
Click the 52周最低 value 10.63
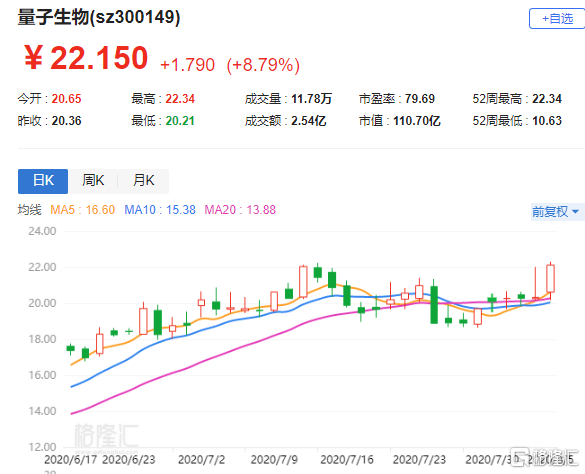(547, 121)
